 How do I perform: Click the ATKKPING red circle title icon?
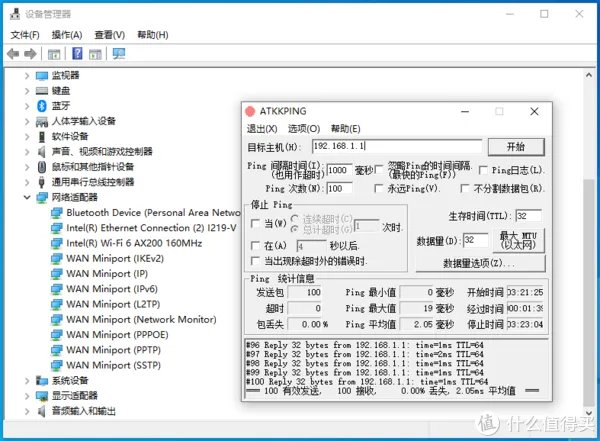[x=254, y=112]
